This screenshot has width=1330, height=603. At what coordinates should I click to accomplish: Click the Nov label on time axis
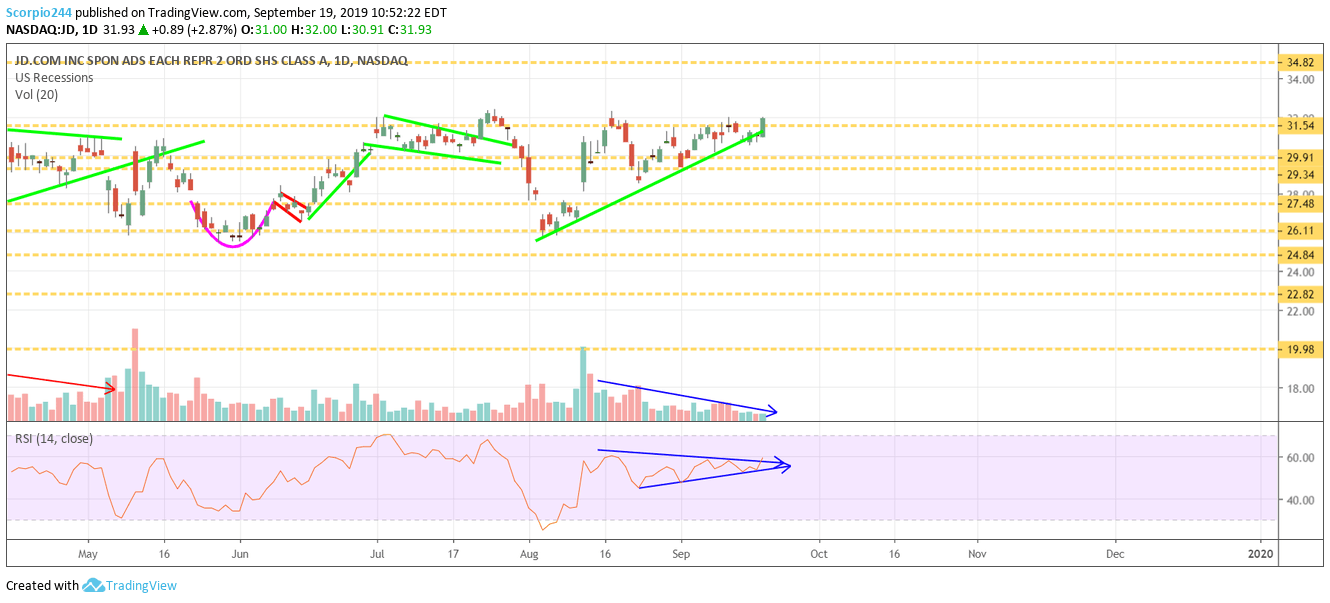978,553
